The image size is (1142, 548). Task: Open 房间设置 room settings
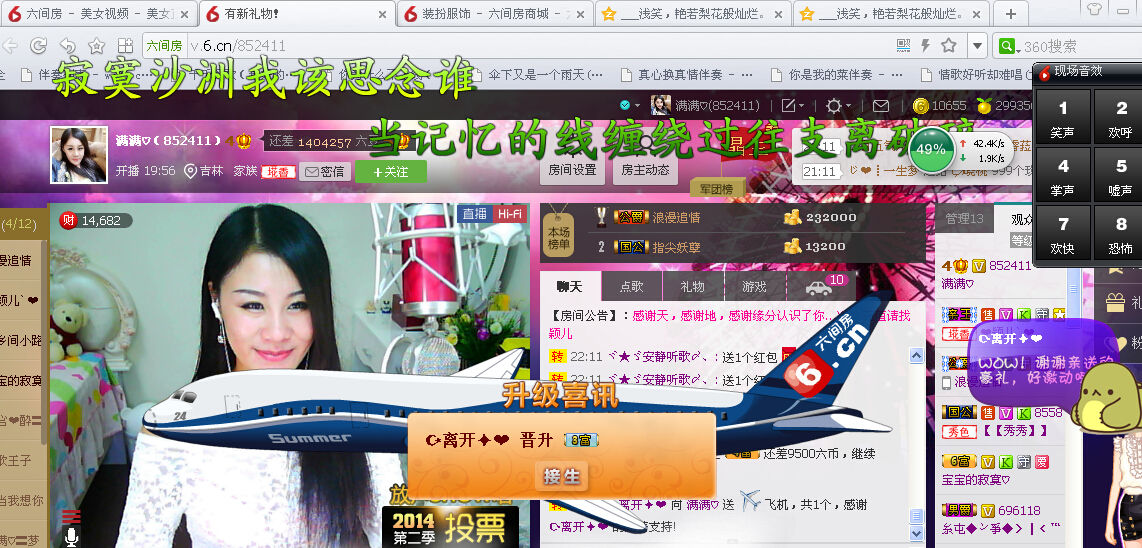click(572, 170)
